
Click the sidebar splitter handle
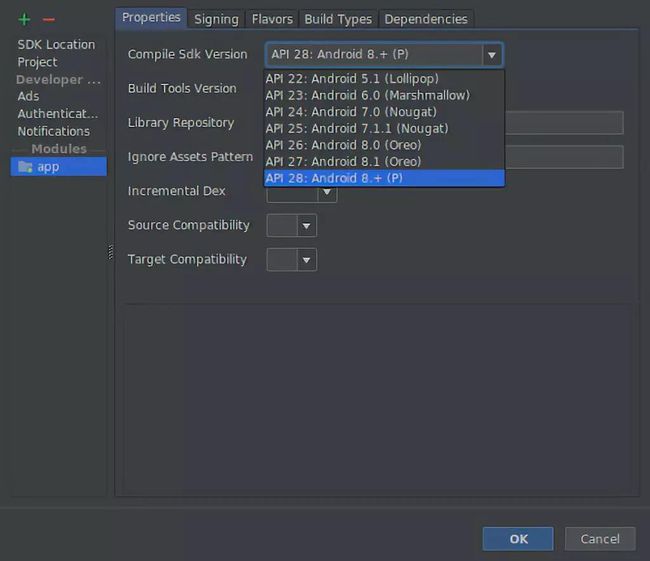click(x=110, y=252)
